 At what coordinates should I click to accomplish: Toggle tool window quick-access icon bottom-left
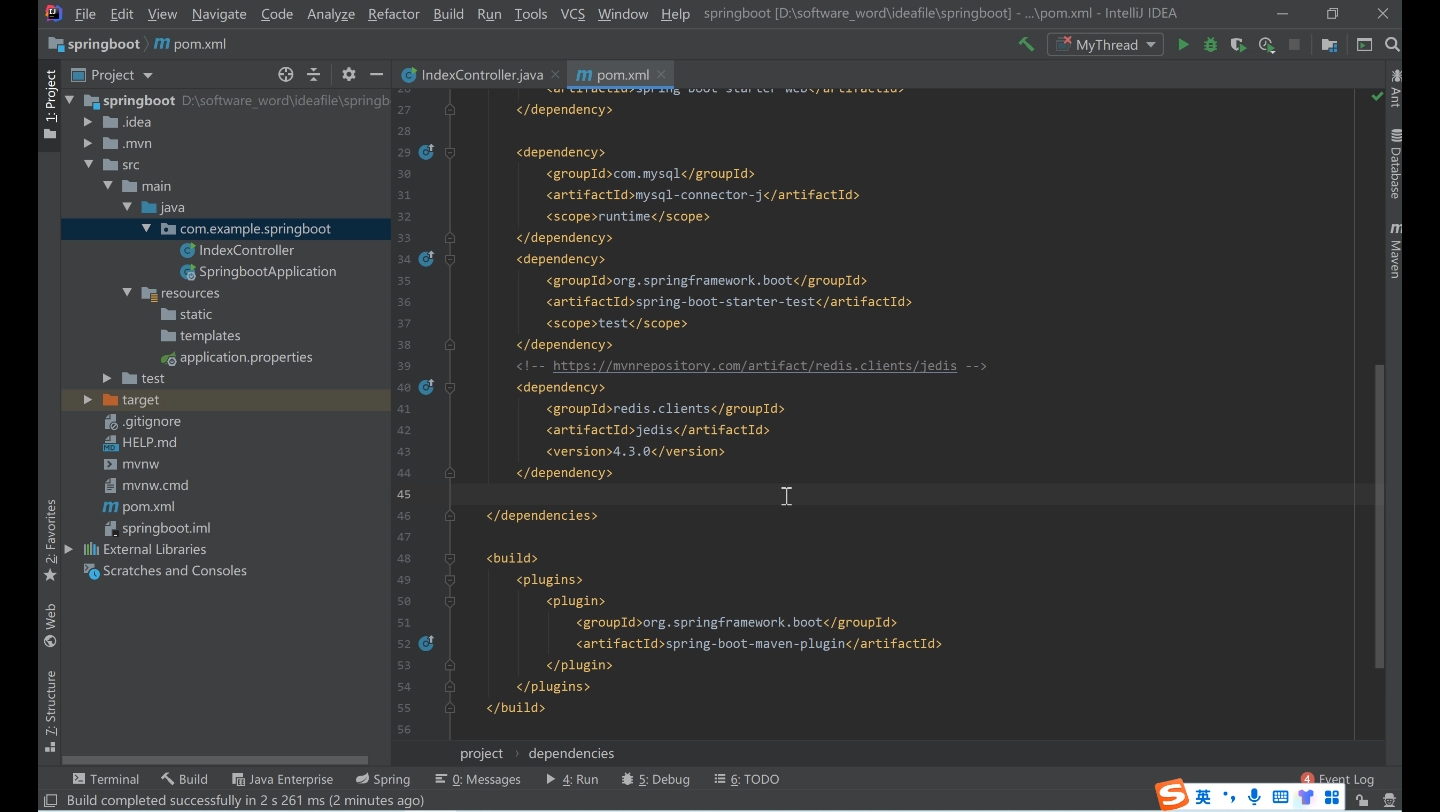(x=50, y=800)
